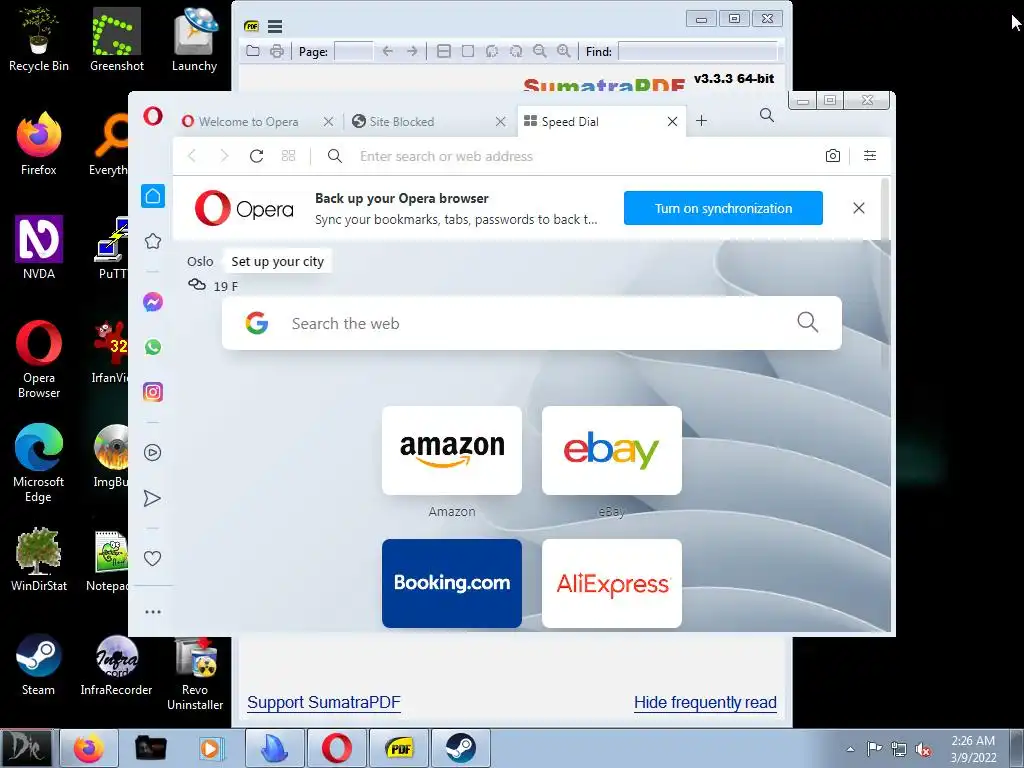Open the Opera main menu logo
This screenshot has height=768, width=1024.
point(153,117)
